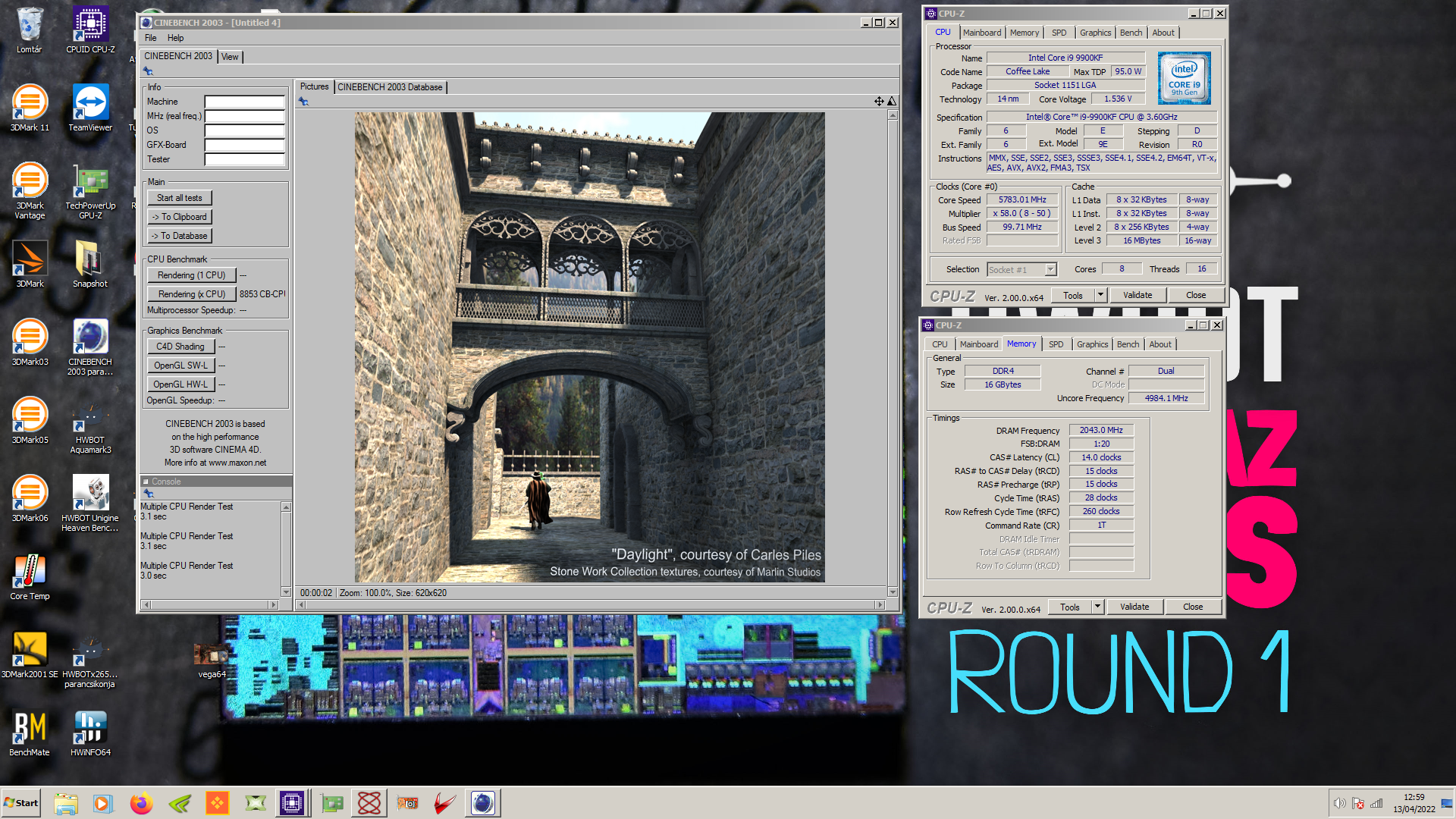Image resolution: width=1456 pixels, height=819 pixels.
Task: Run the C4D Shading benchmark
Action: 180,347
